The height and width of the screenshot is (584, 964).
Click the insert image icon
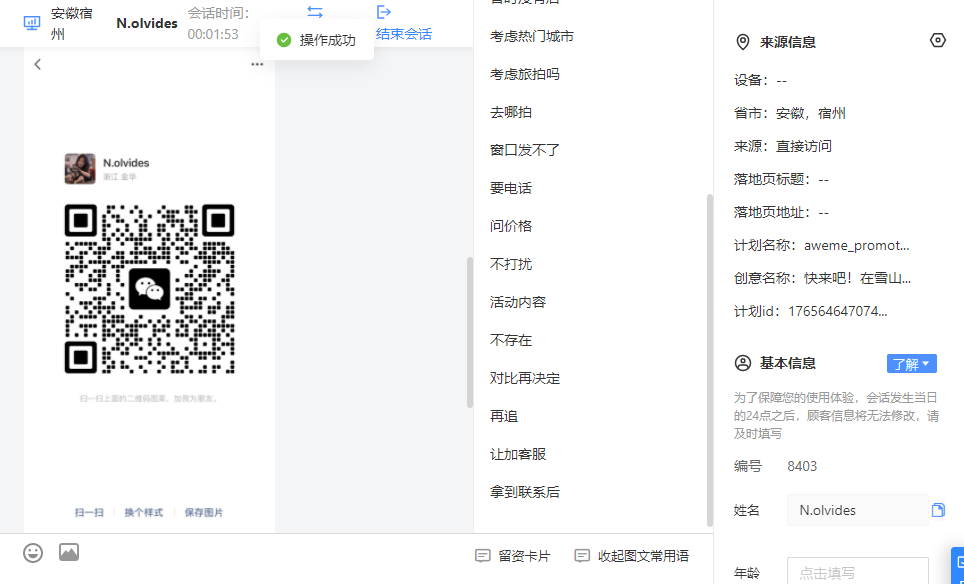[69, 552]
